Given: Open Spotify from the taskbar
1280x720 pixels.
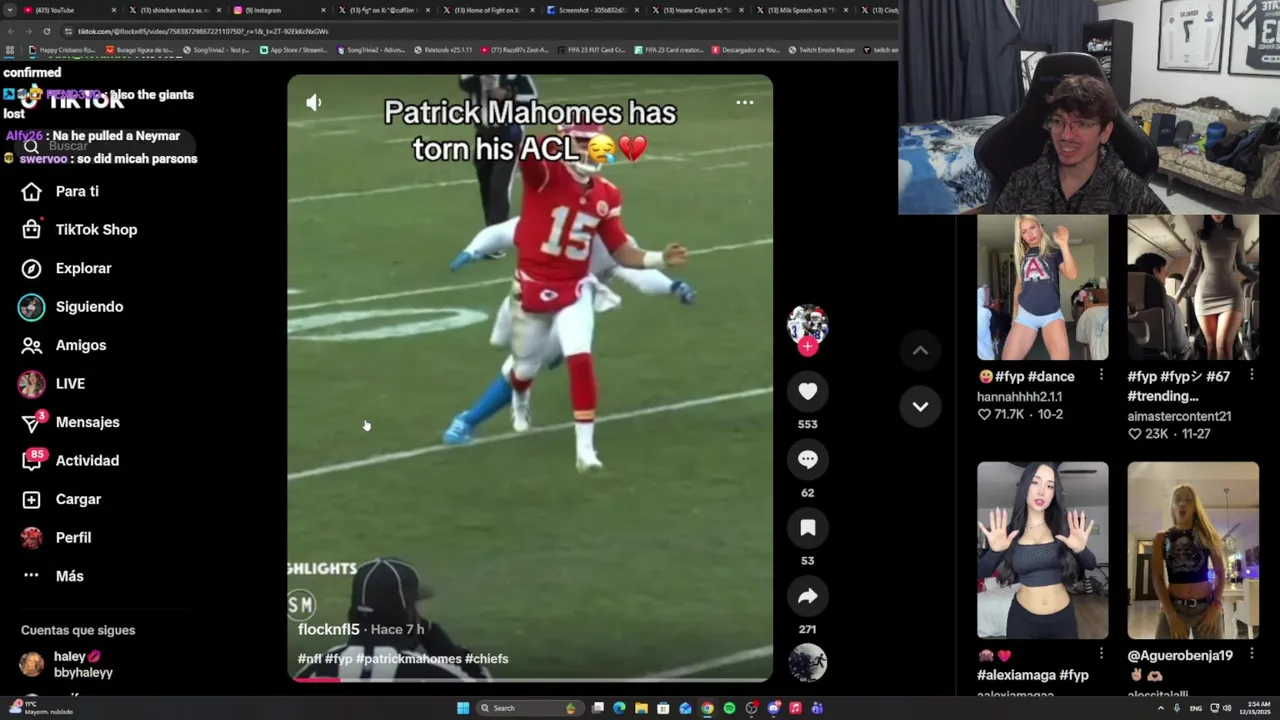Looking at the screenshot, I should (729, 708).
